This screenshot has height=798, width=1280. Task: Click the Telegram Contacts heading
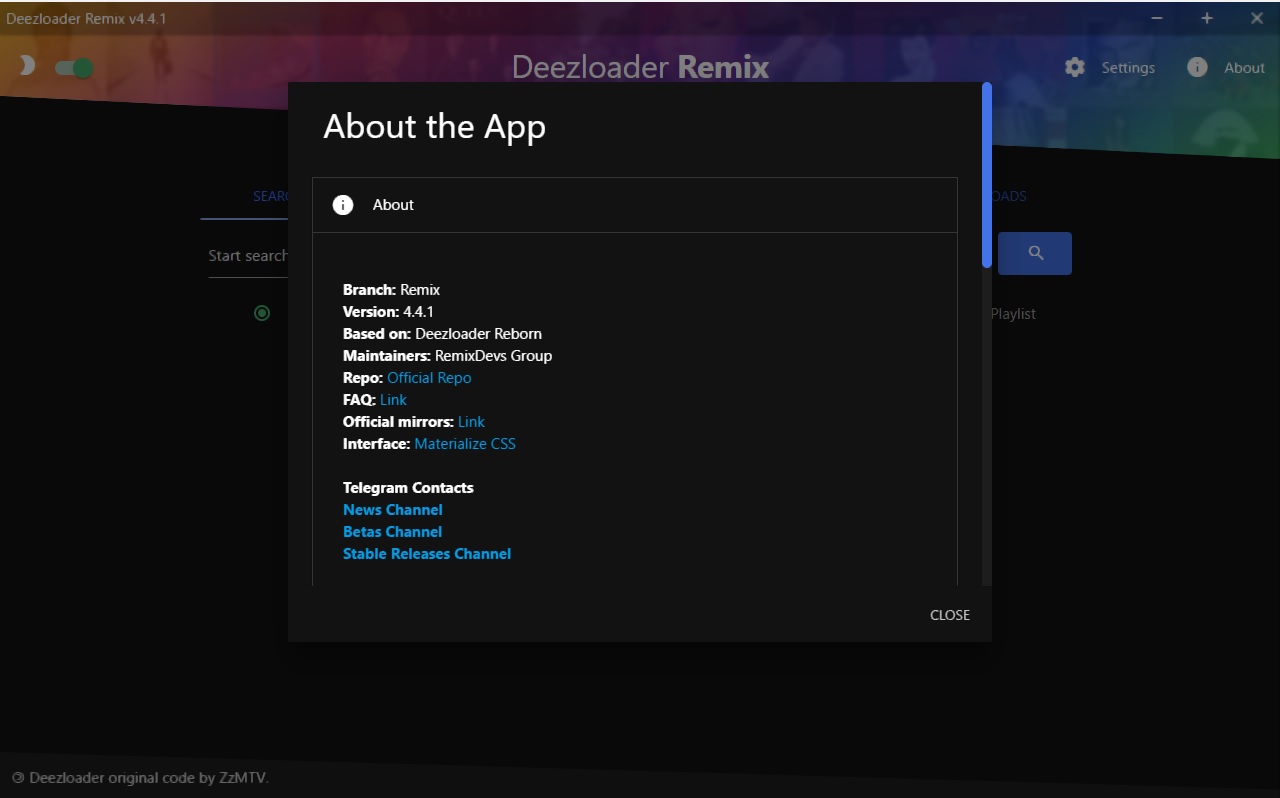(408, 488)
